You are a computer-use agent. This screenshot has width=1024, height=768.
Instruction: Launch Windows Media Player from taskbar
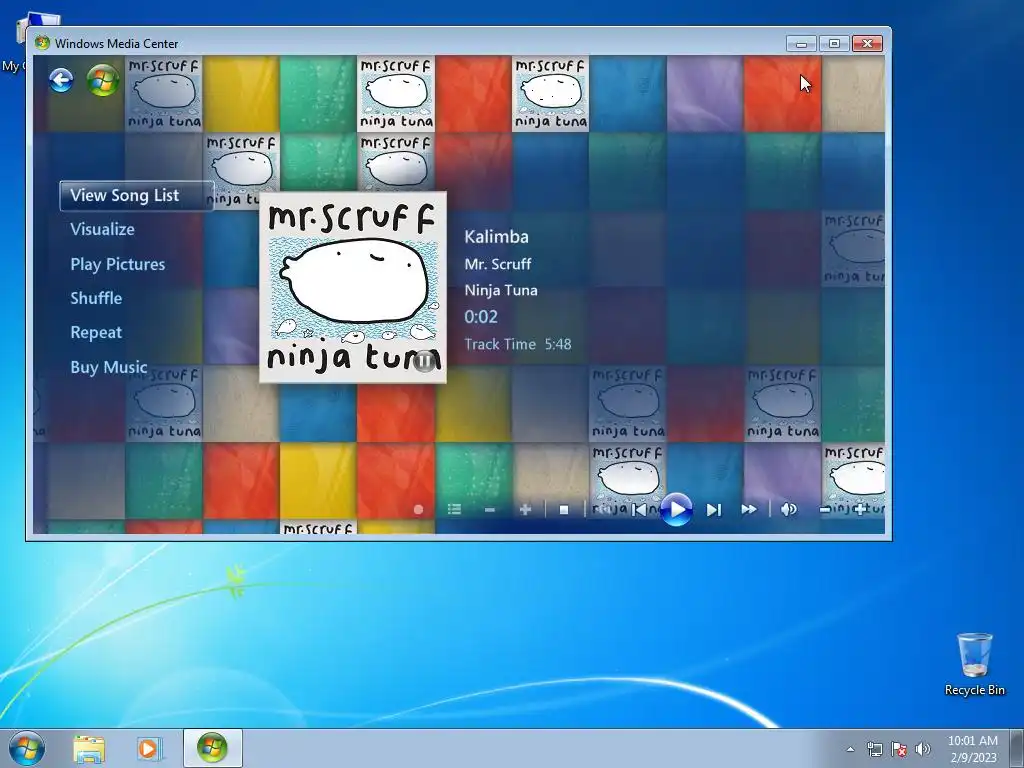[150, 748]
